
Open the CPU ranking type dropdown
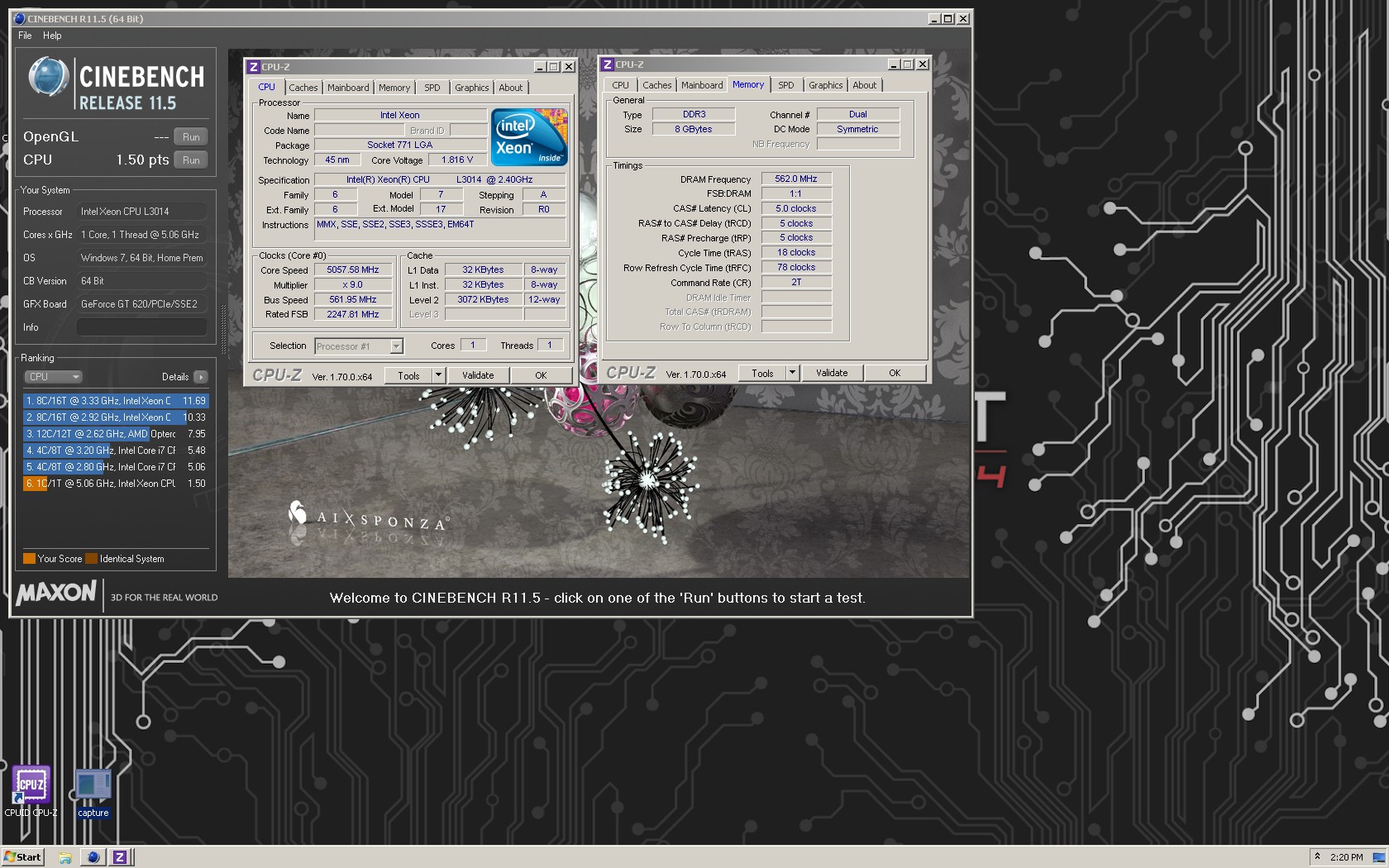[53, 377]
